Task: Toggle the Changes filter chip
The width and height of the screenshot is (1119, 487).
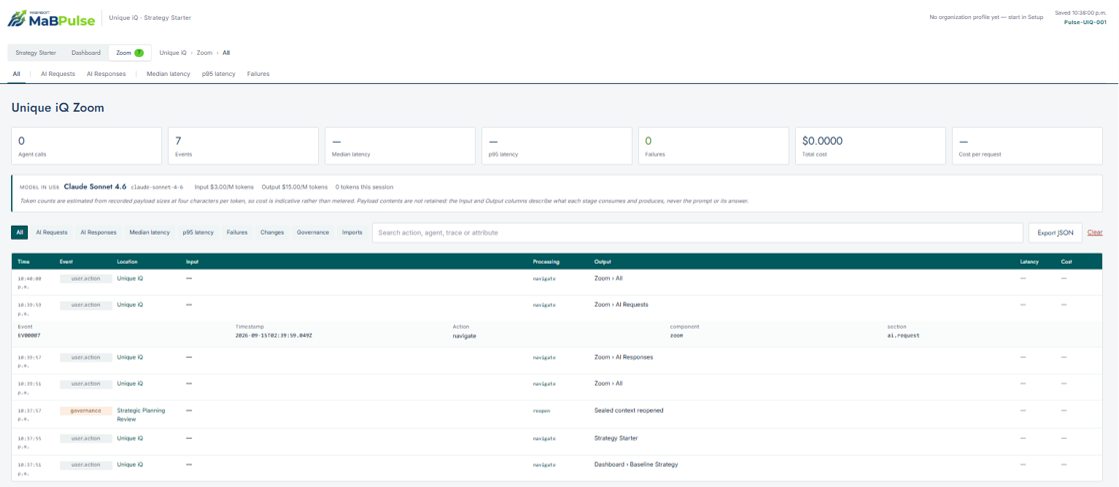Action: coord(272,232)
